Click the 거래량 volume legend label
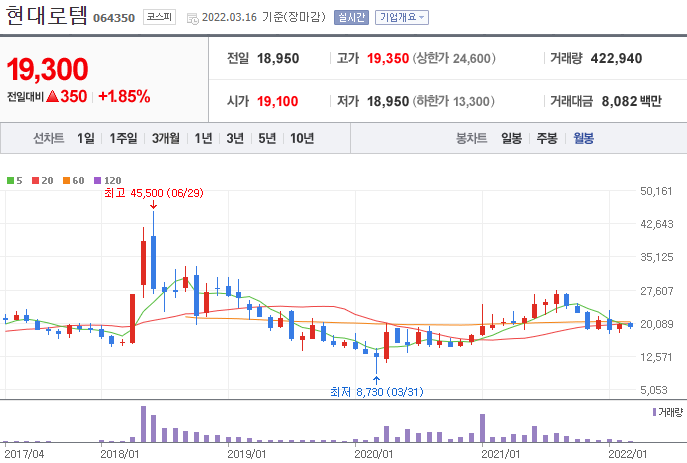 click(x=670, y=412)
